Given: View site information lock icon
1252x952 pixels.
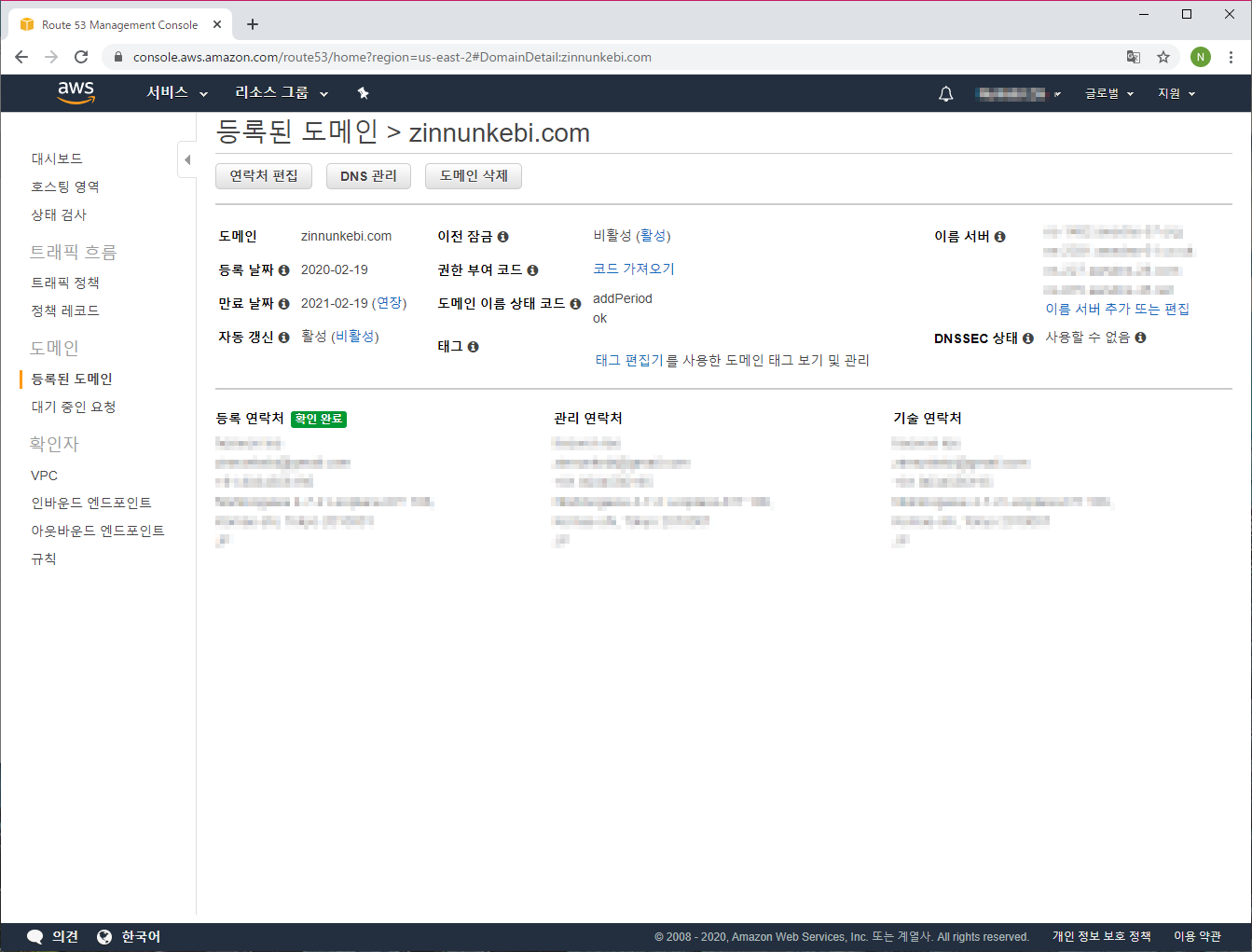Looking at the screenshot, I should 117,57.
